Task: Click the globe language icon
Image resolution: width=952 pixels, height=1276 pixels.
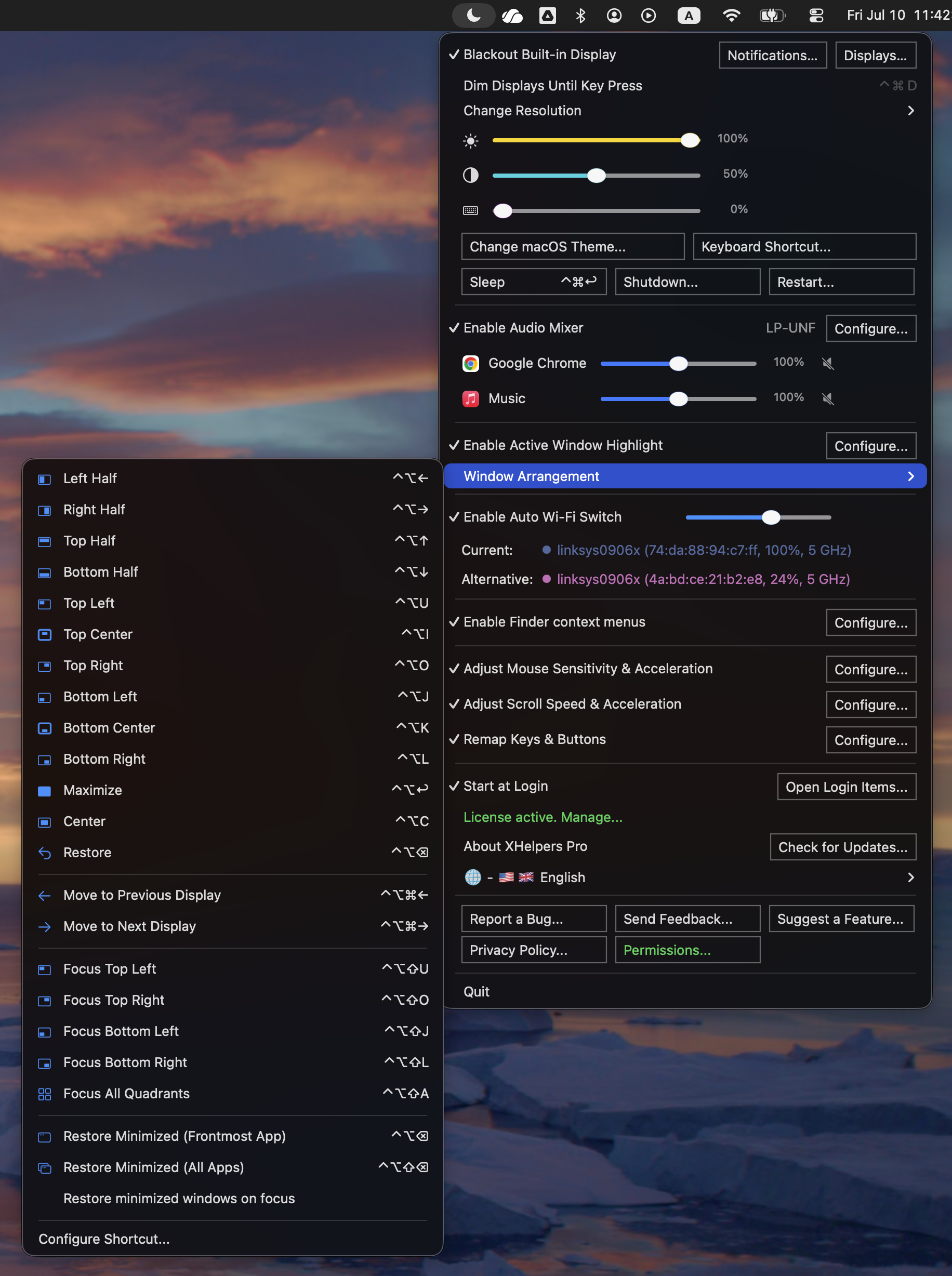Action: [472, 878]
